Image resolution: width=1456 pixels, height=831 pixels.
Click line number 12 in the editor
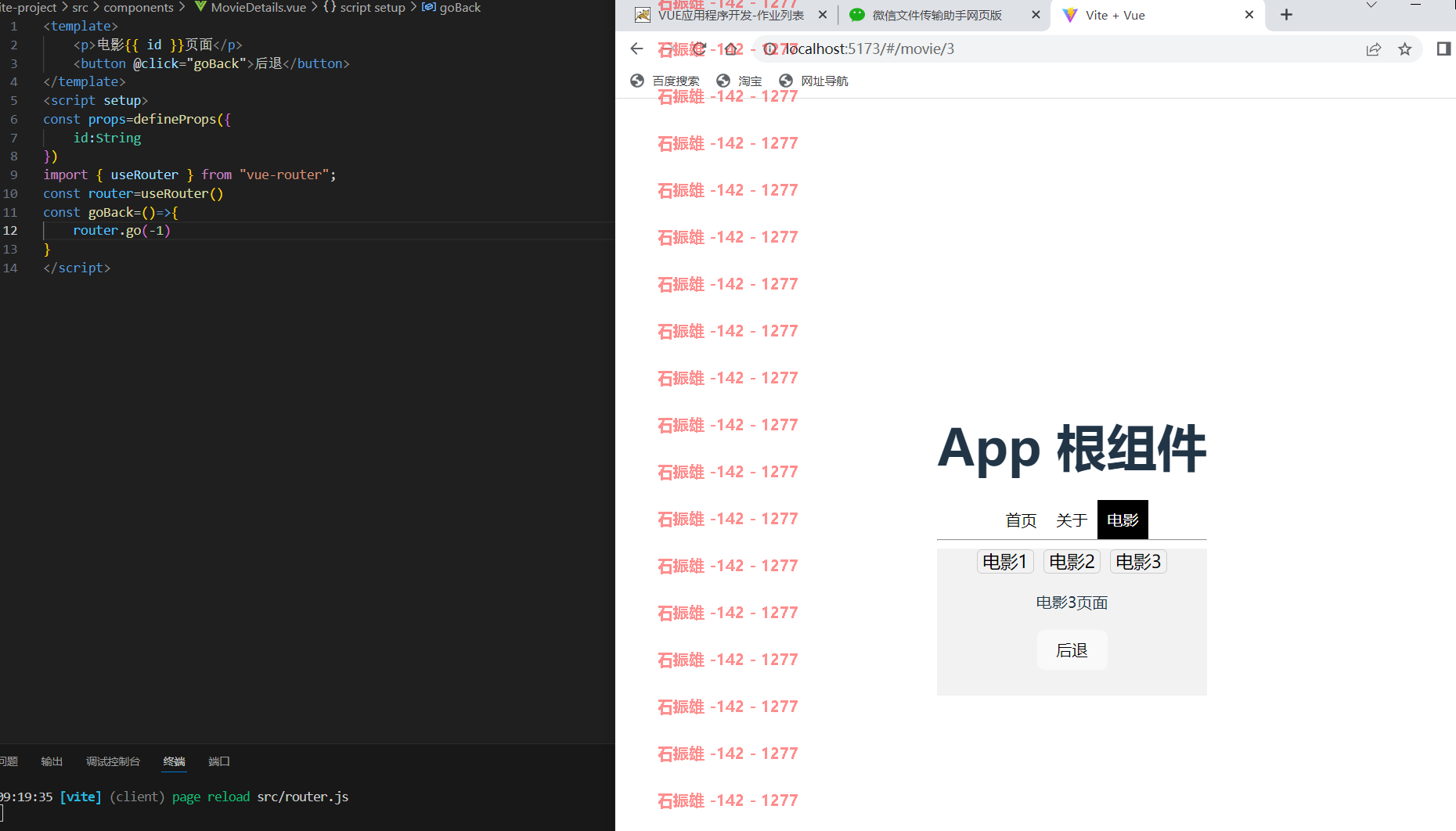coord(10,230)
